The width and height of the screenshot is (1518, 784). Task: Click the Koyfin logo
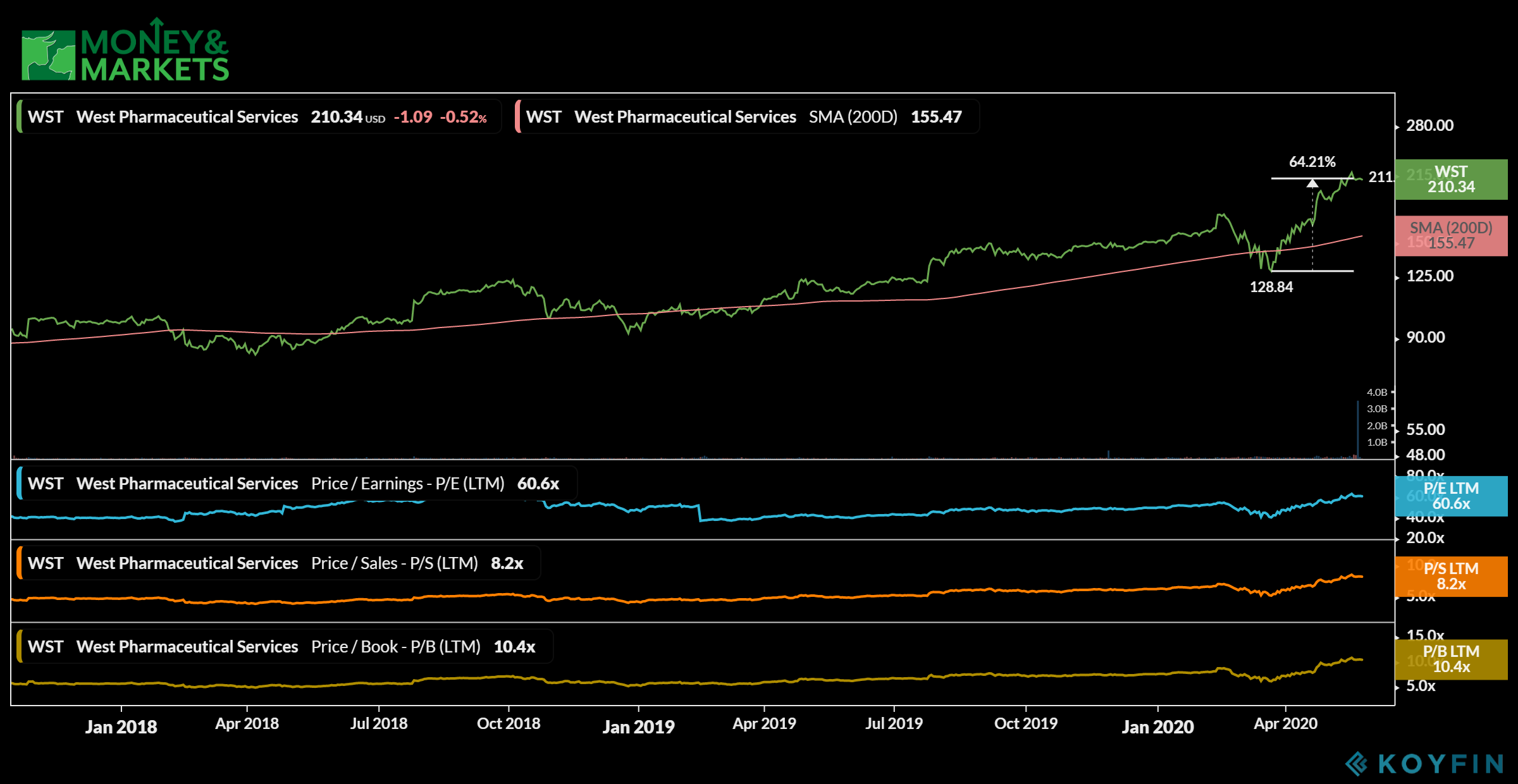[x=1424, y=764]
